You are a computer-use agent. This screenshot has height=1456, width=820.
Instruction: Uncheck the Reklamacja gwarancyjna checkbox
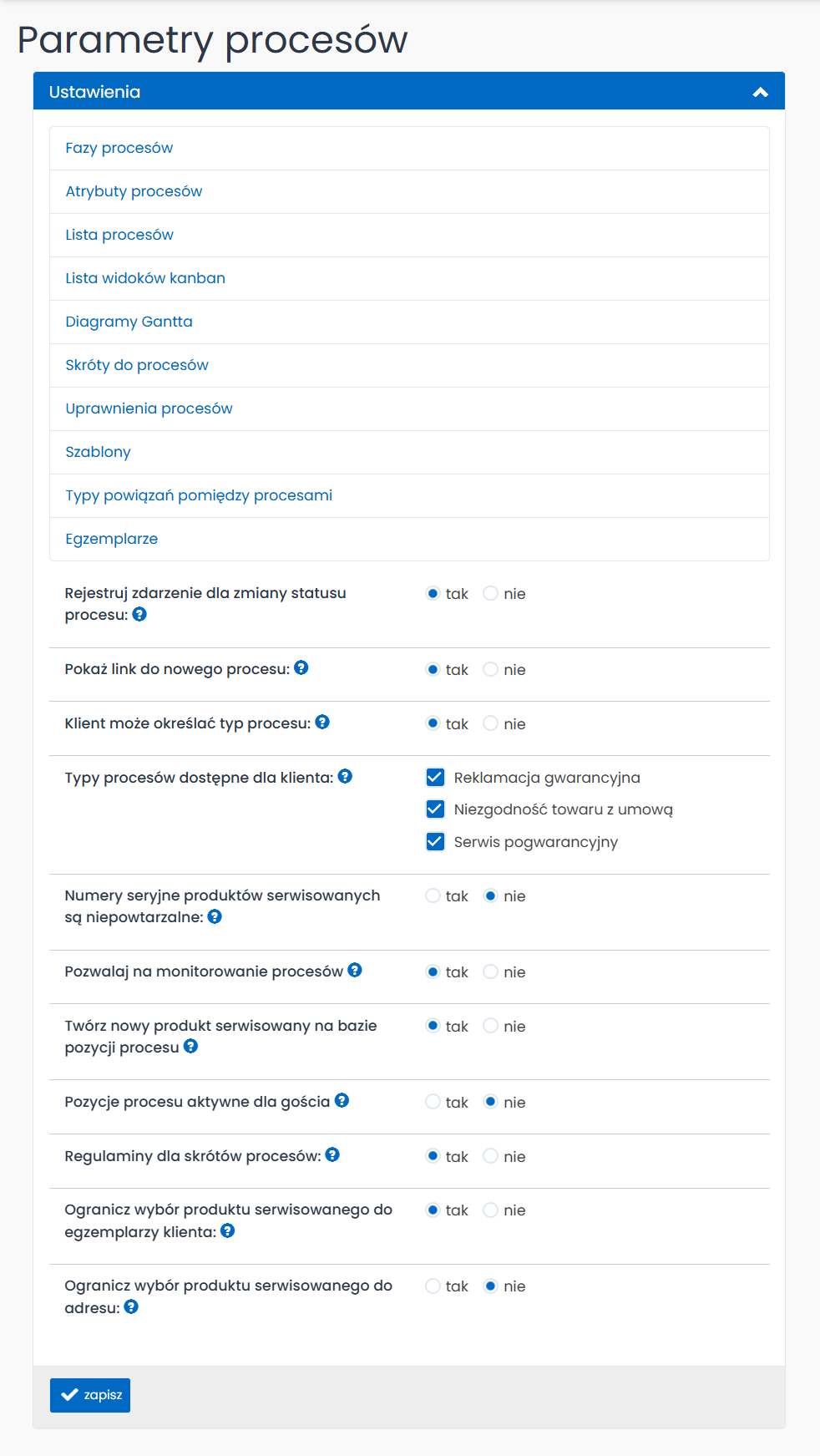point(435,777)
